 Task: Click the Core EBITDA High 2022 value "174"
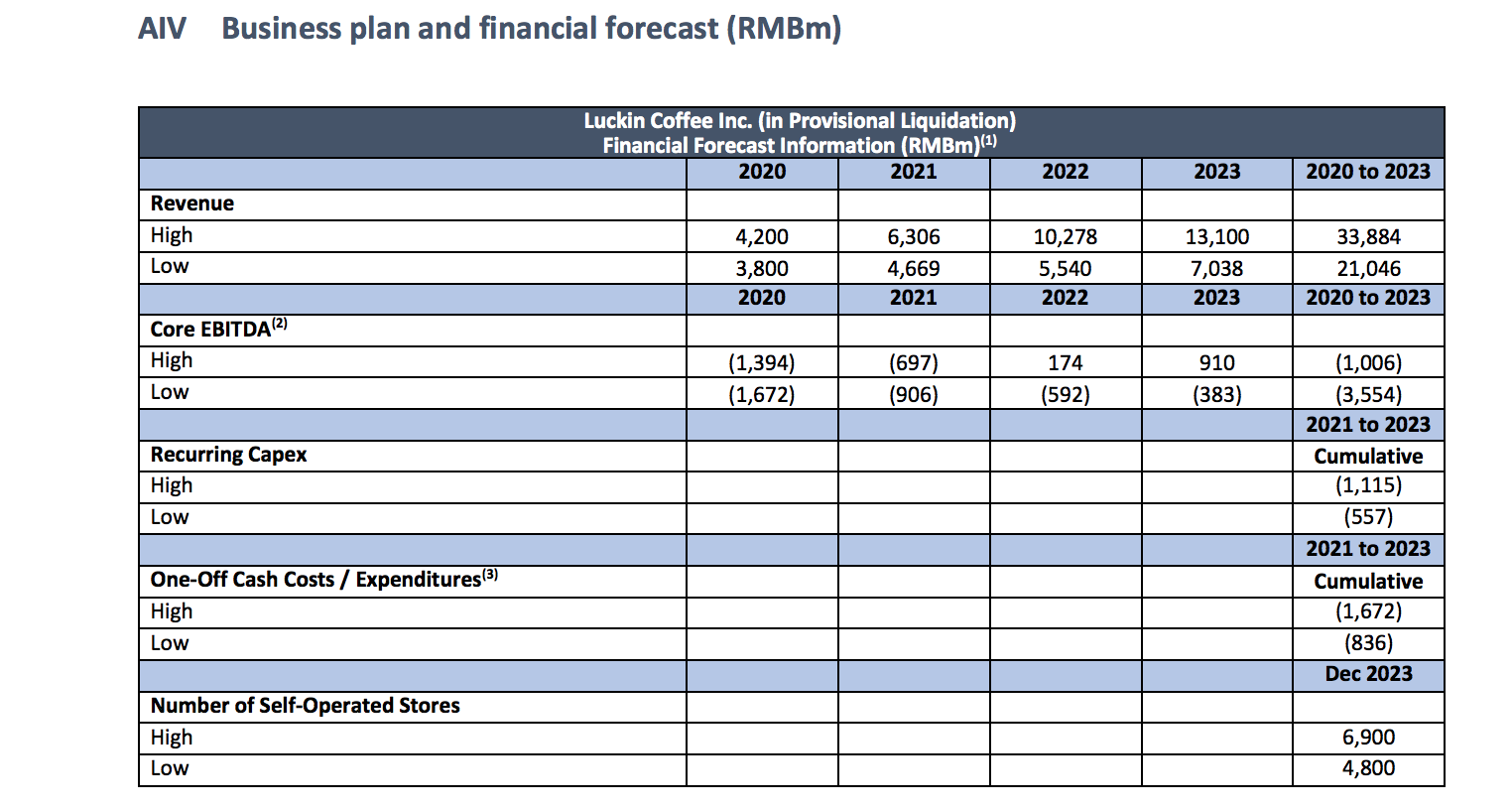coord(1066,363)
